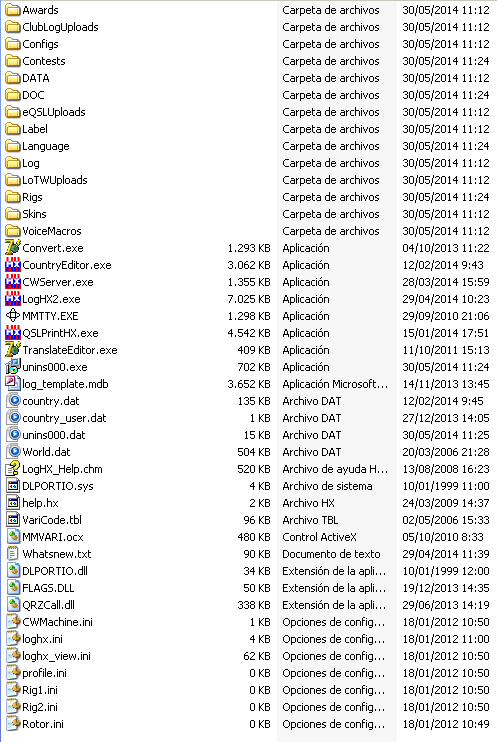Select the QSLPrintHX.exe icon

[13, 333]
